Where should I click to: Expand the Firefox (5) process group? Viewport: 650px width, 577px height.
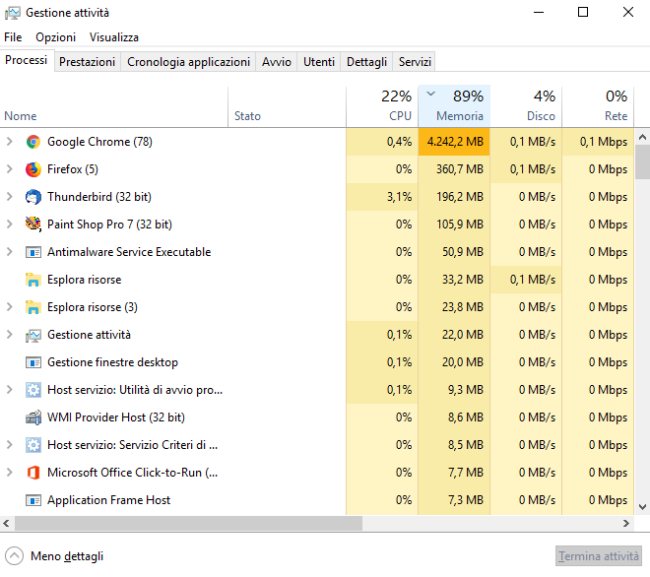(9, 169)
